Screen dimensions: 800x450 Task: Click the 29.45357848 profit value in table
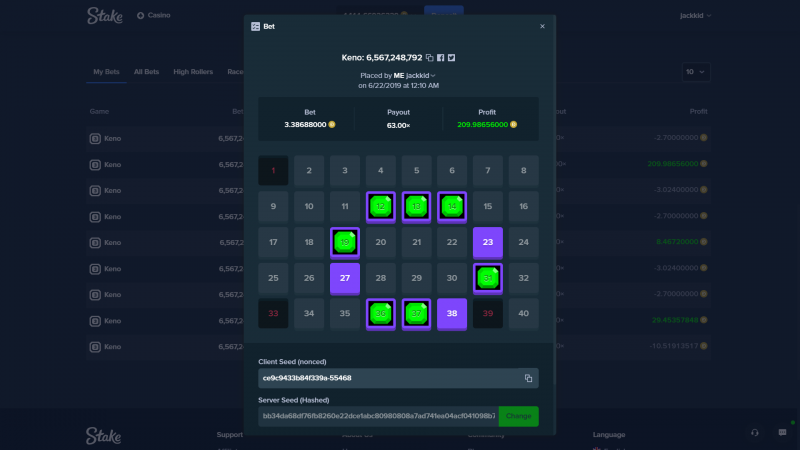click(675, 320)
